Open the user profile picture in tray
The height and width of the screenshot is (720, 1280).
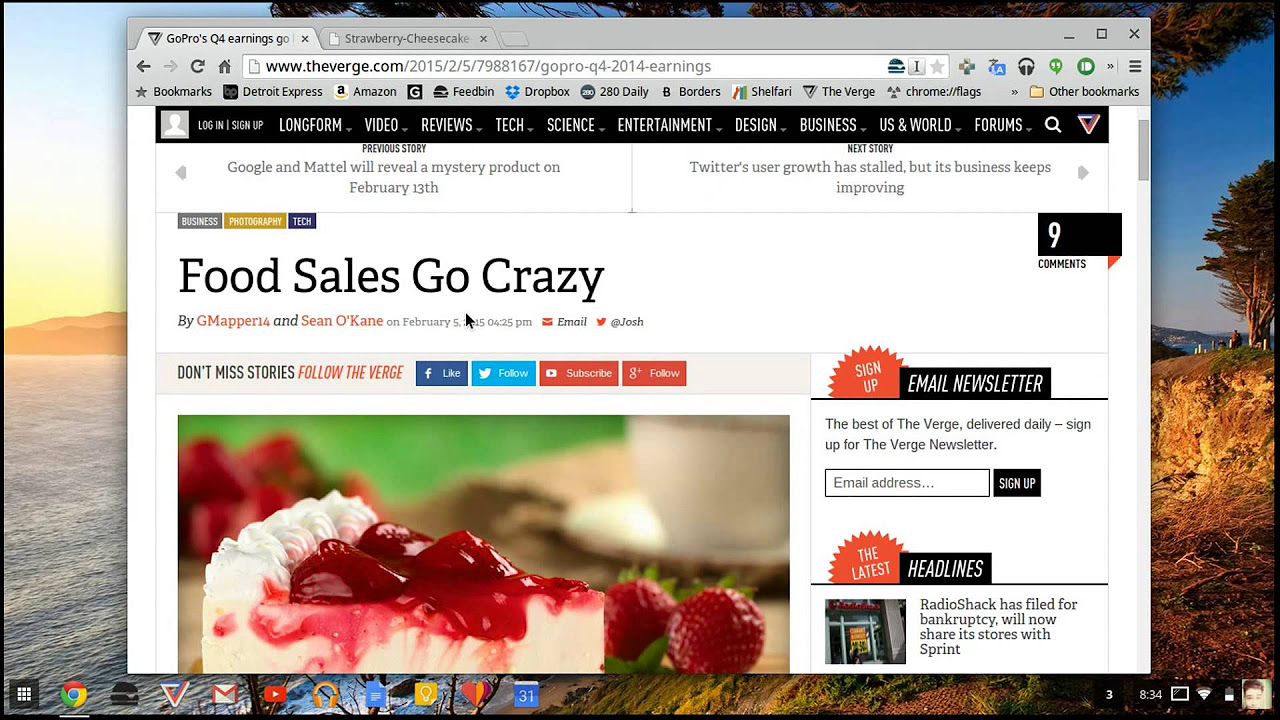pyautogui.click(x=1256, y=694)
